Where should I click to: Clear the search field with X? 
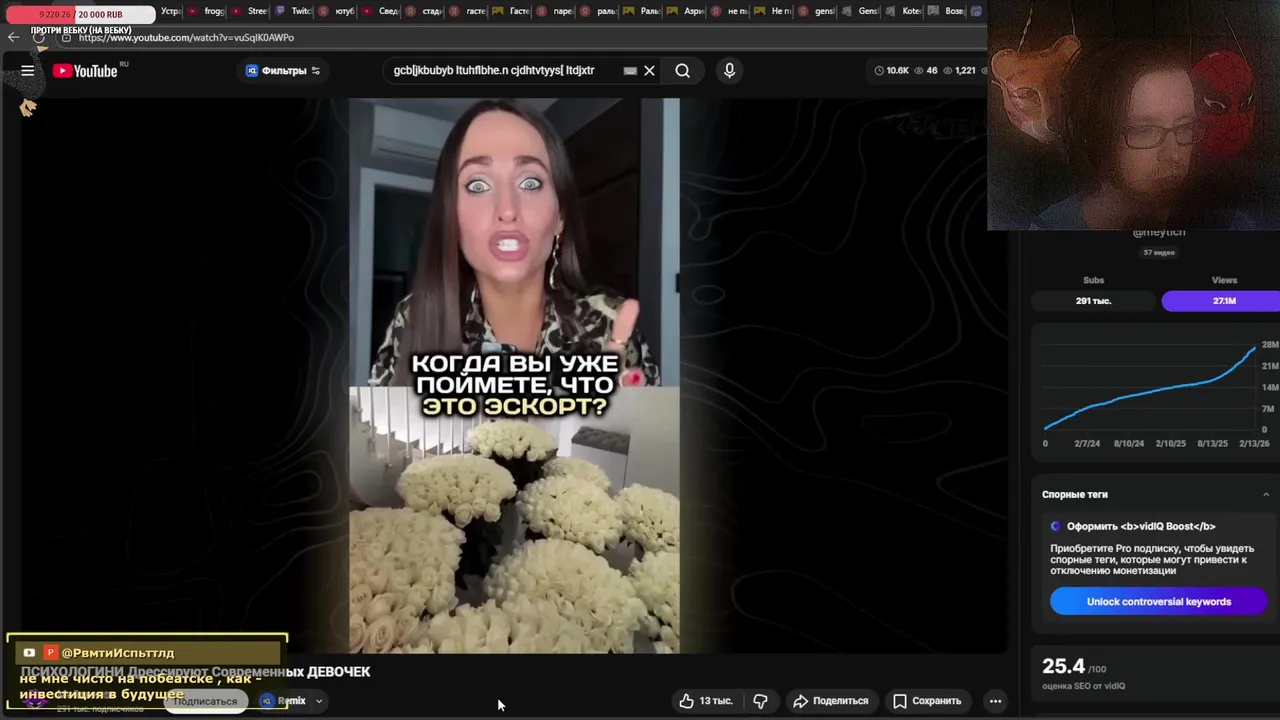pos(649,71)
